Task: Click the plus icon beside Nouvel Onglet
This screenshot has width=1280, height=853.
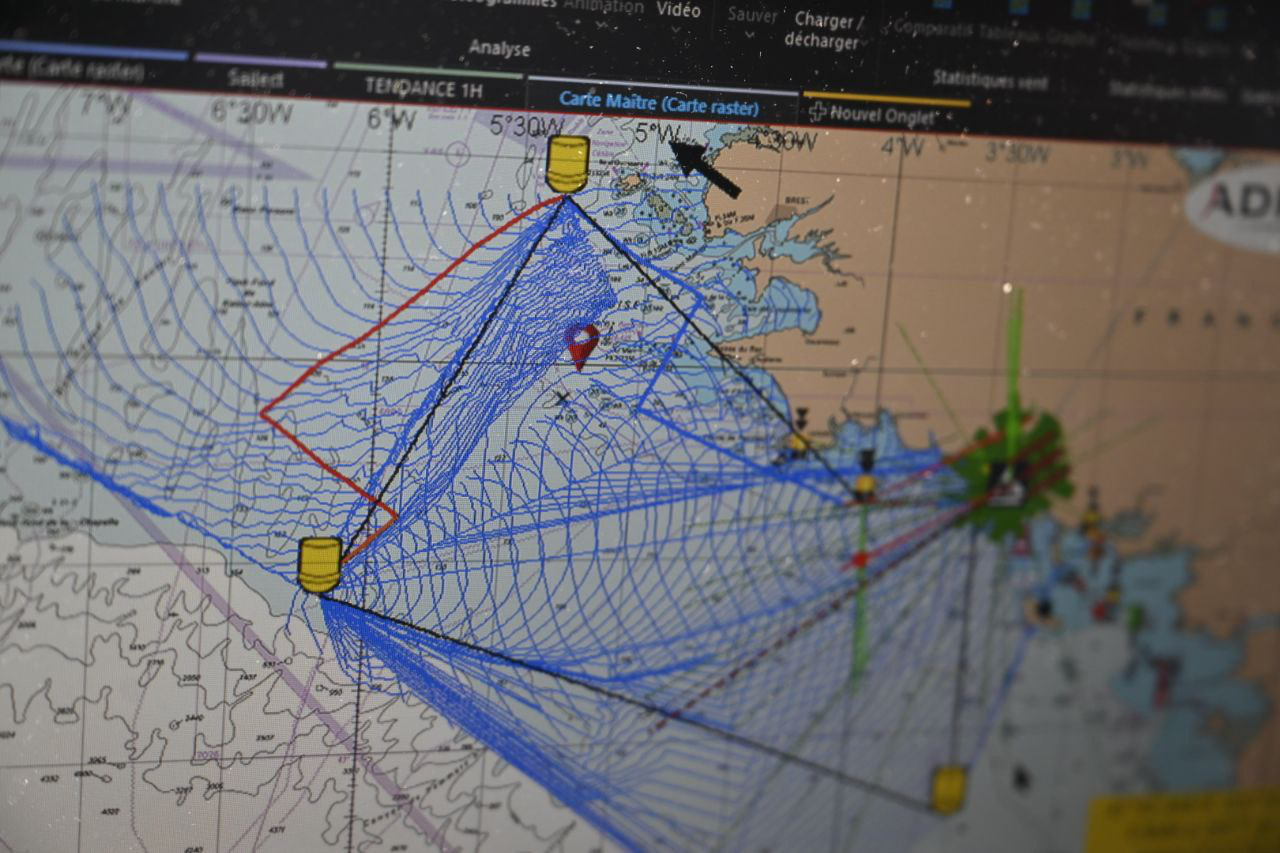Action: [817, 112]
